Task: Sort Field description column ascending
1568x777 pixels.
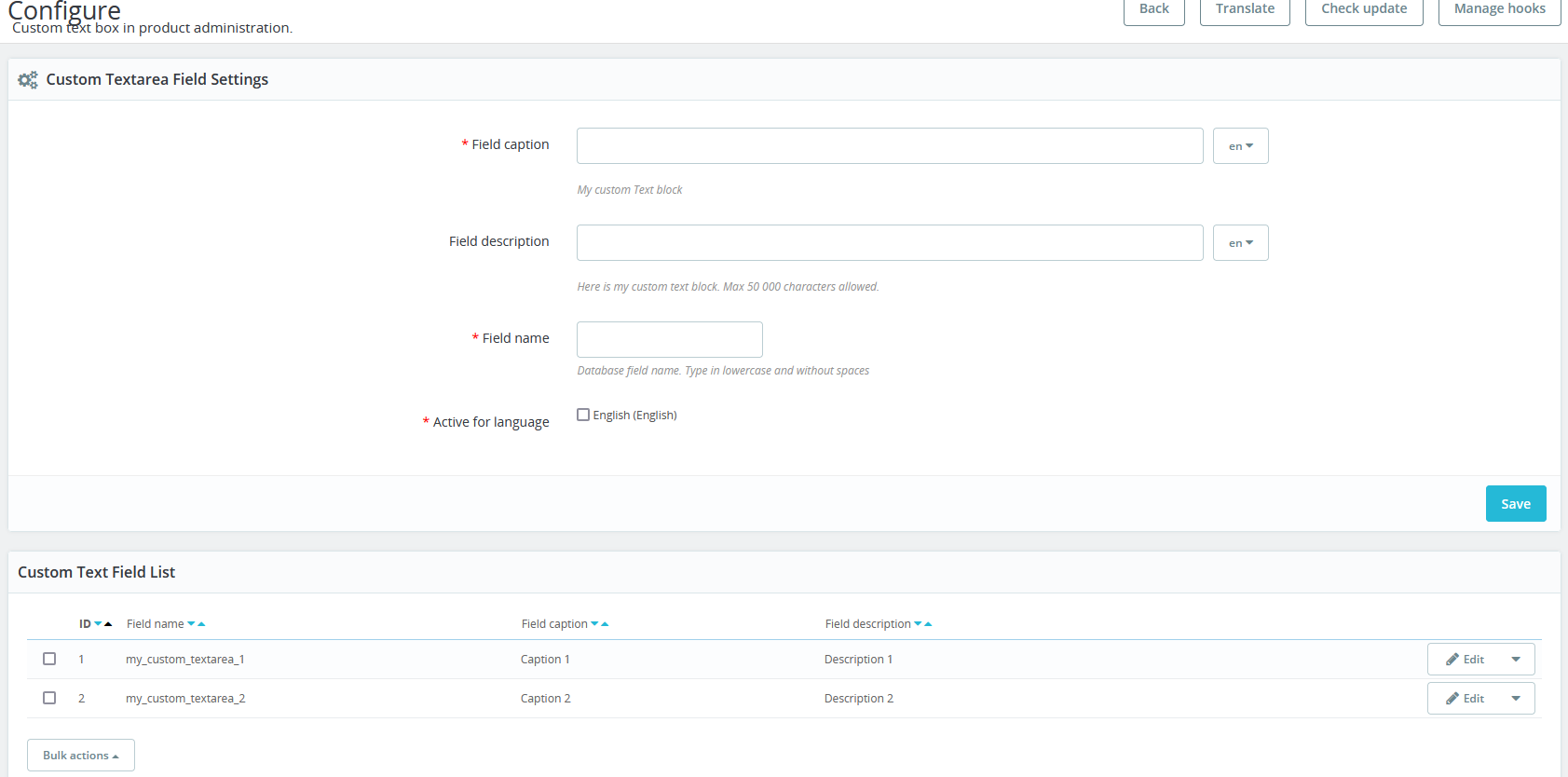Action: pyautogui.click(x=928, y=624)
